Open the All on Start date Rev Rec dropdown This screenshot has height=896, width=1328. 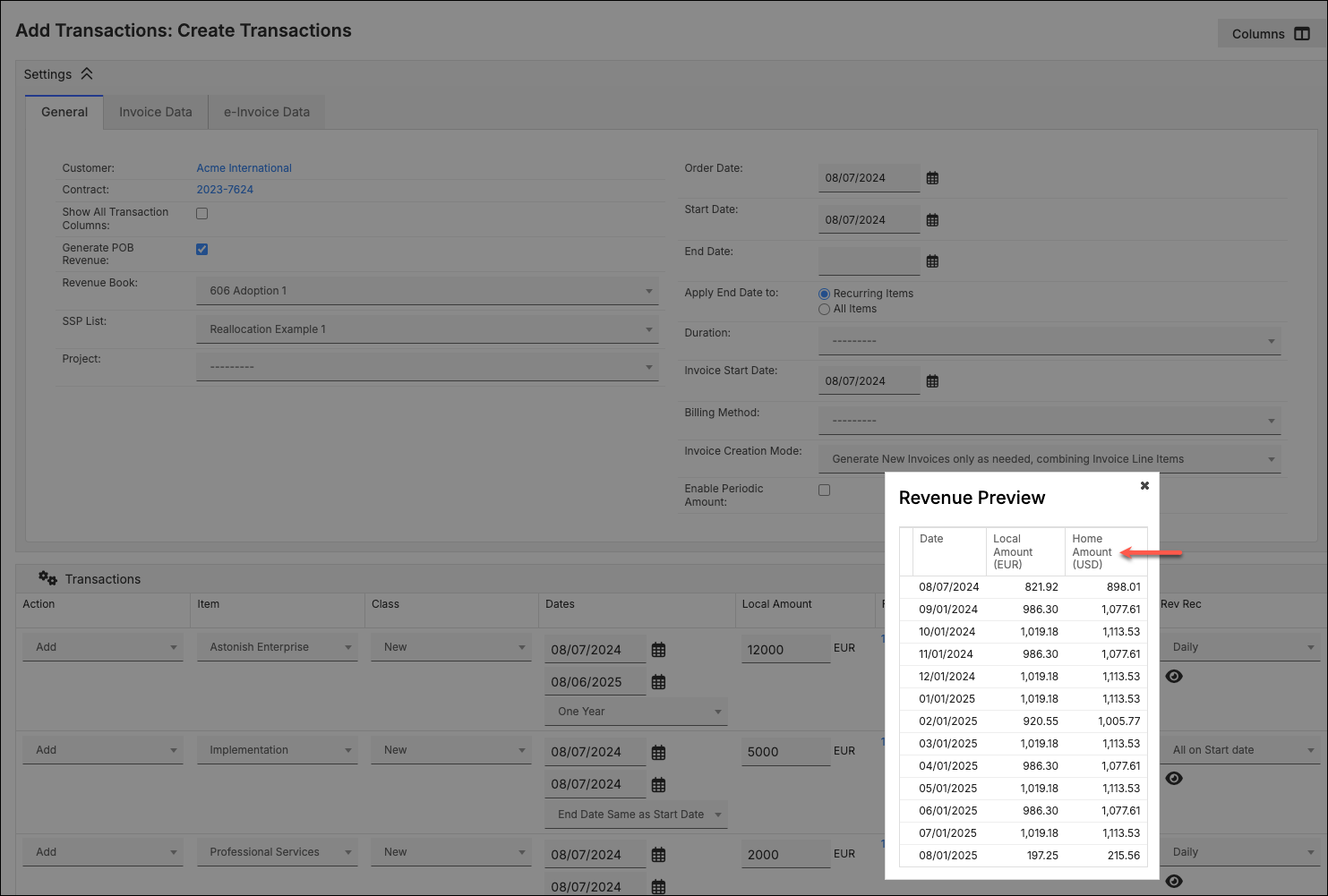click(x=1240, y=750)
